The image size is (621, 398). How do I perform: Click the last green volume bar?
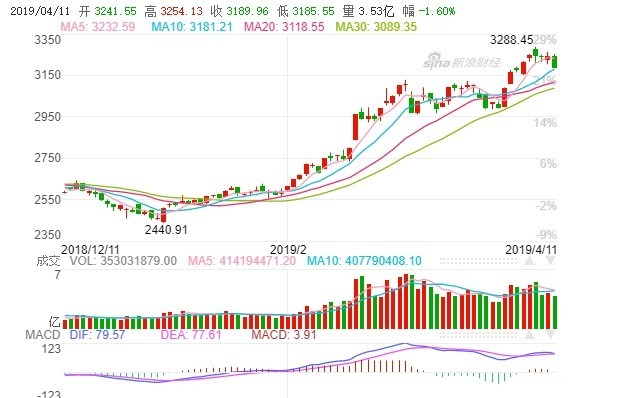[555, 312]
